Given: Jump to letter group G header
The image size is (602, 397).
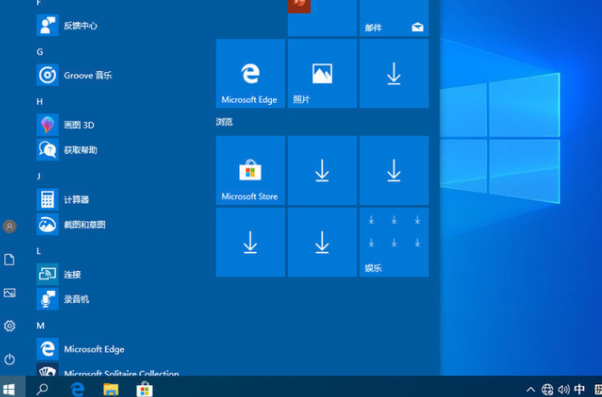Looking at the screenshot, I should [40, 52].
